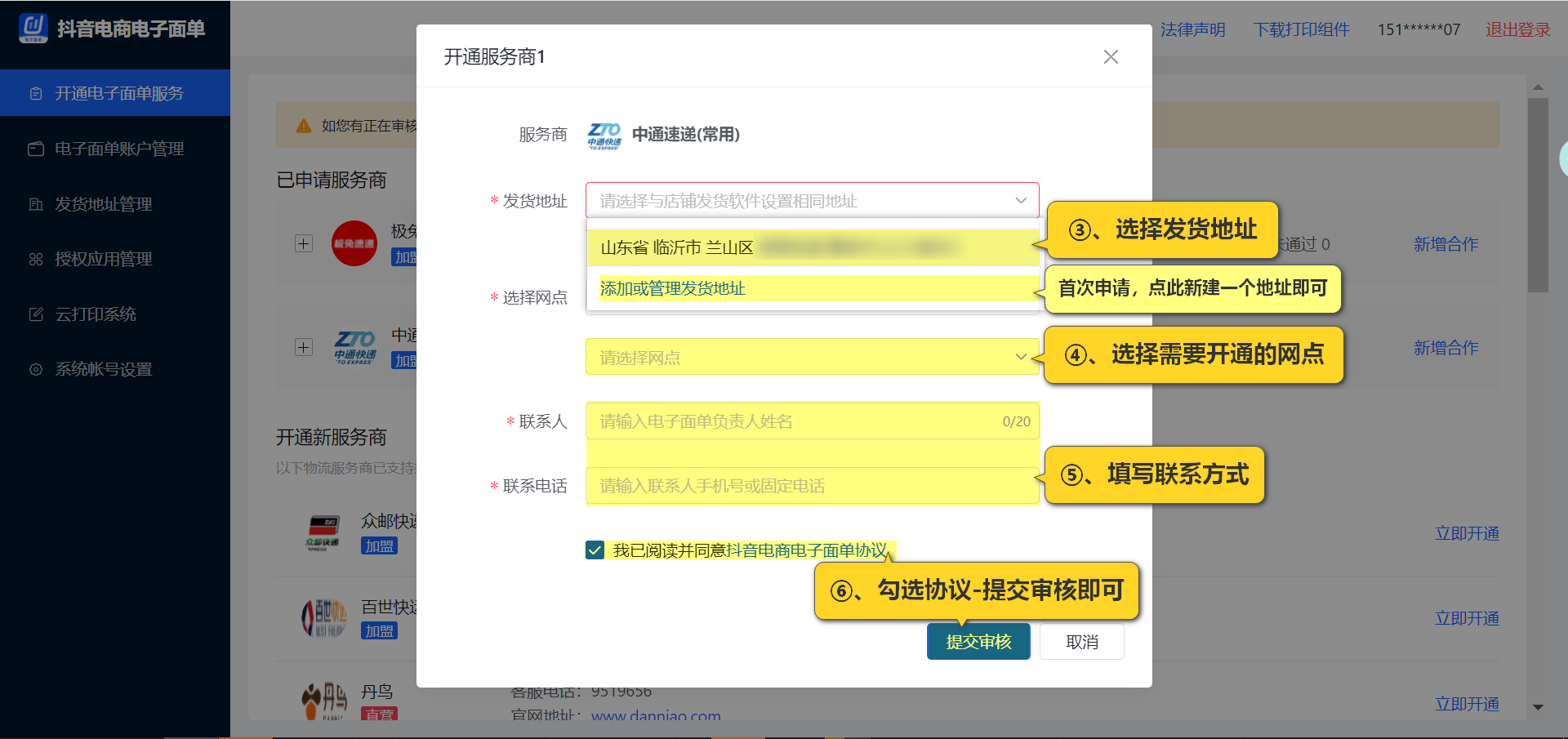The width and height of the screenshot is (1568, 739).
Task: Open the 发货地址 dropdown
Action: [x=812, y=201]
